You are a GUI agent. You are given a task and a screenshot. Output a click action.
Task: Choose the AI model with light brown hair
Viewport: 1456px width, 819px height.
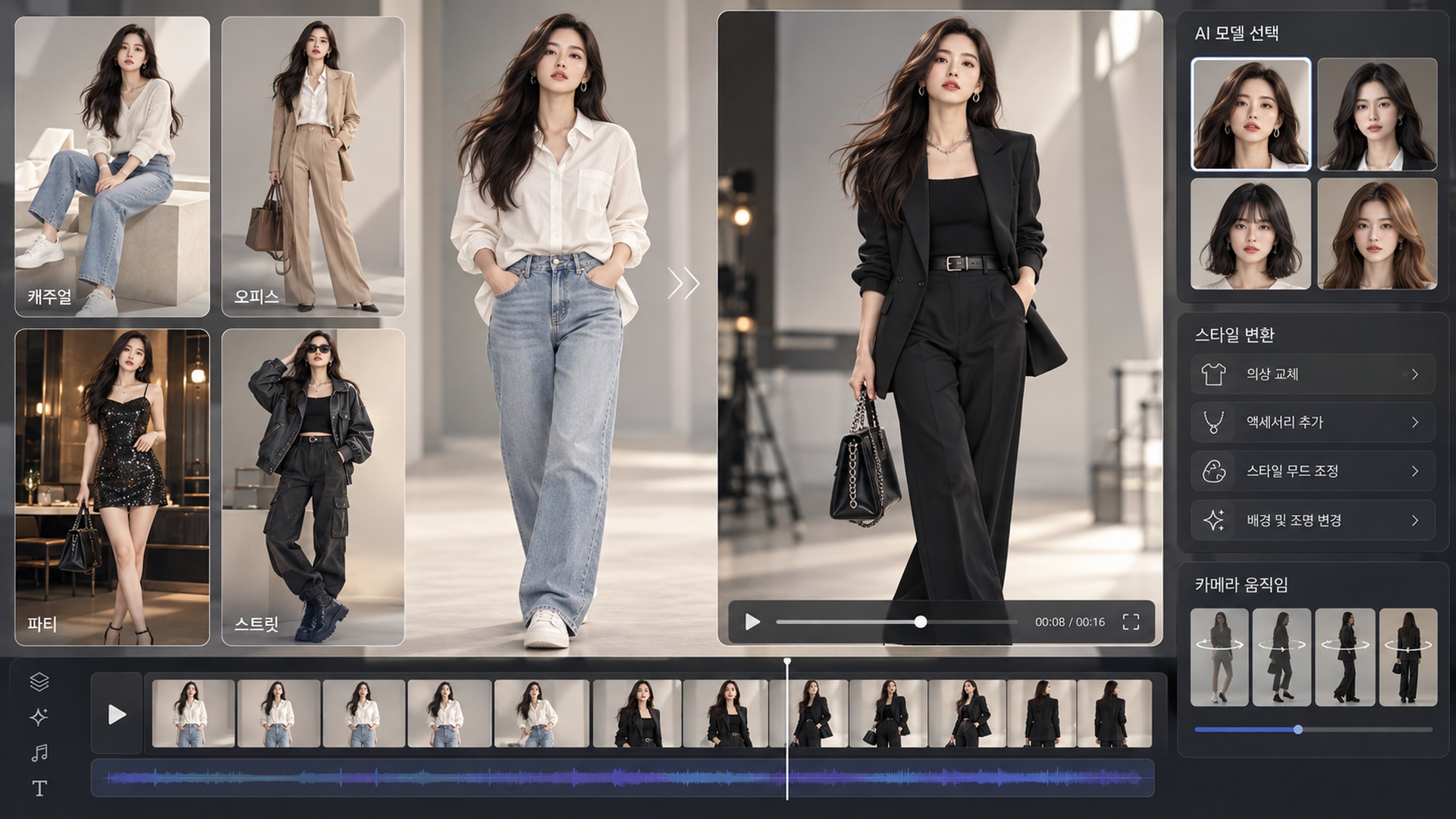(1377, 234)
